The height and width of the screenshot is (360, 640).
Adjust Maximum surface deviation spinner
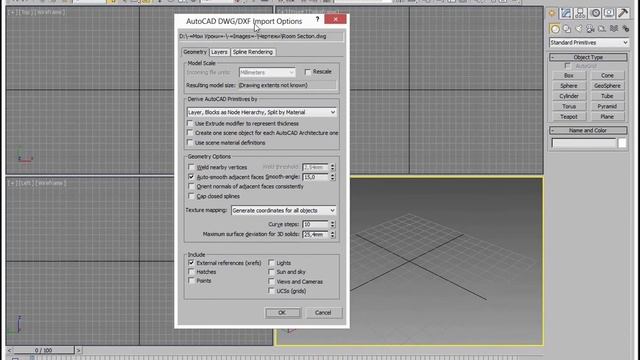(x=332, y=234)
